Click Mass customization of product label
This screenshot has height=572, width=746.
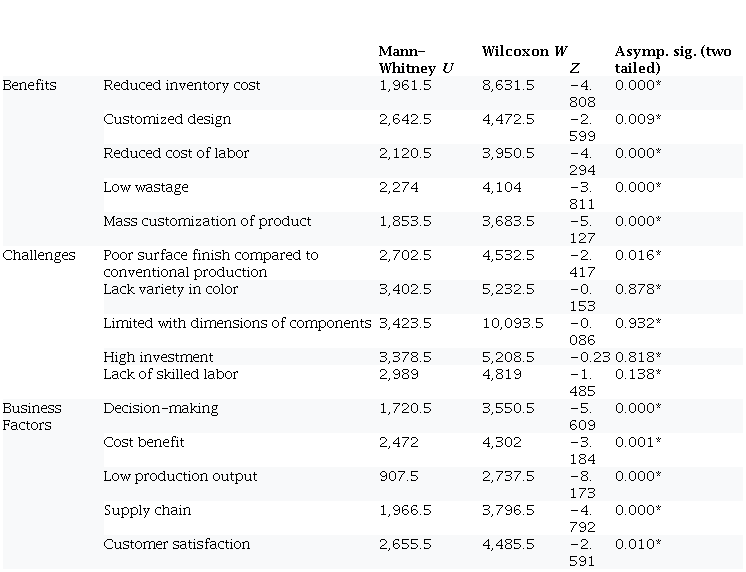click(207, 222)
